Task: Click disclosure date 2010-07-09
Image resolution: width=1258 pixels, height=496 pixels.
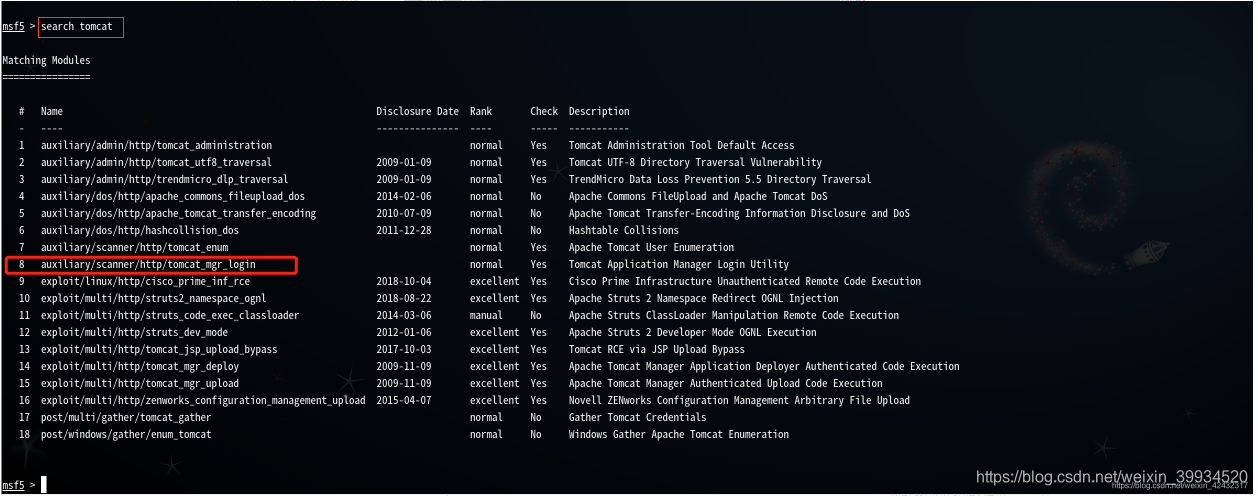Action: (404, 213)
